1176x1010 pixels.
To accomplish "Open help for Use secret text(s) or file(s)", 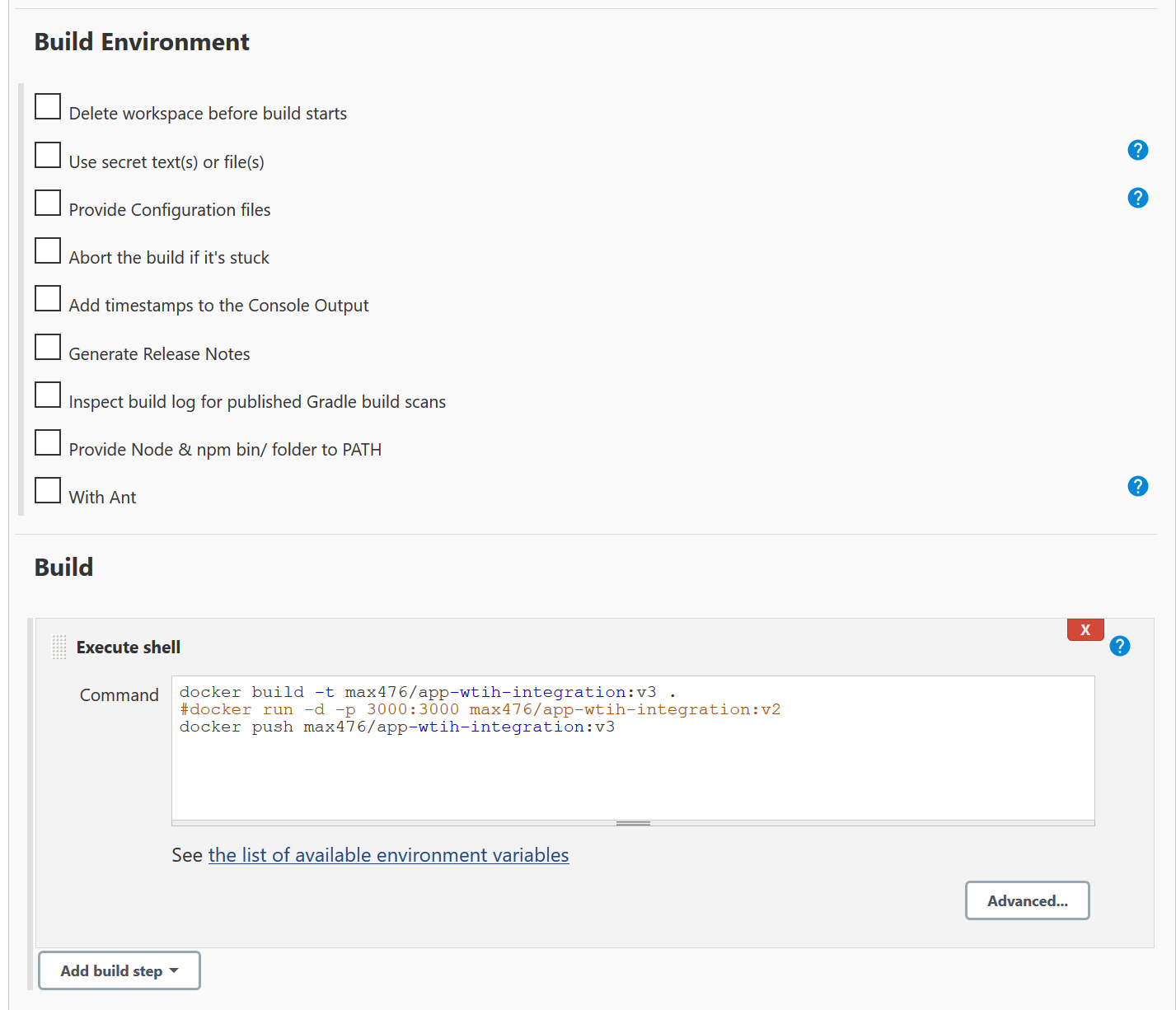I will [1137, 150].
